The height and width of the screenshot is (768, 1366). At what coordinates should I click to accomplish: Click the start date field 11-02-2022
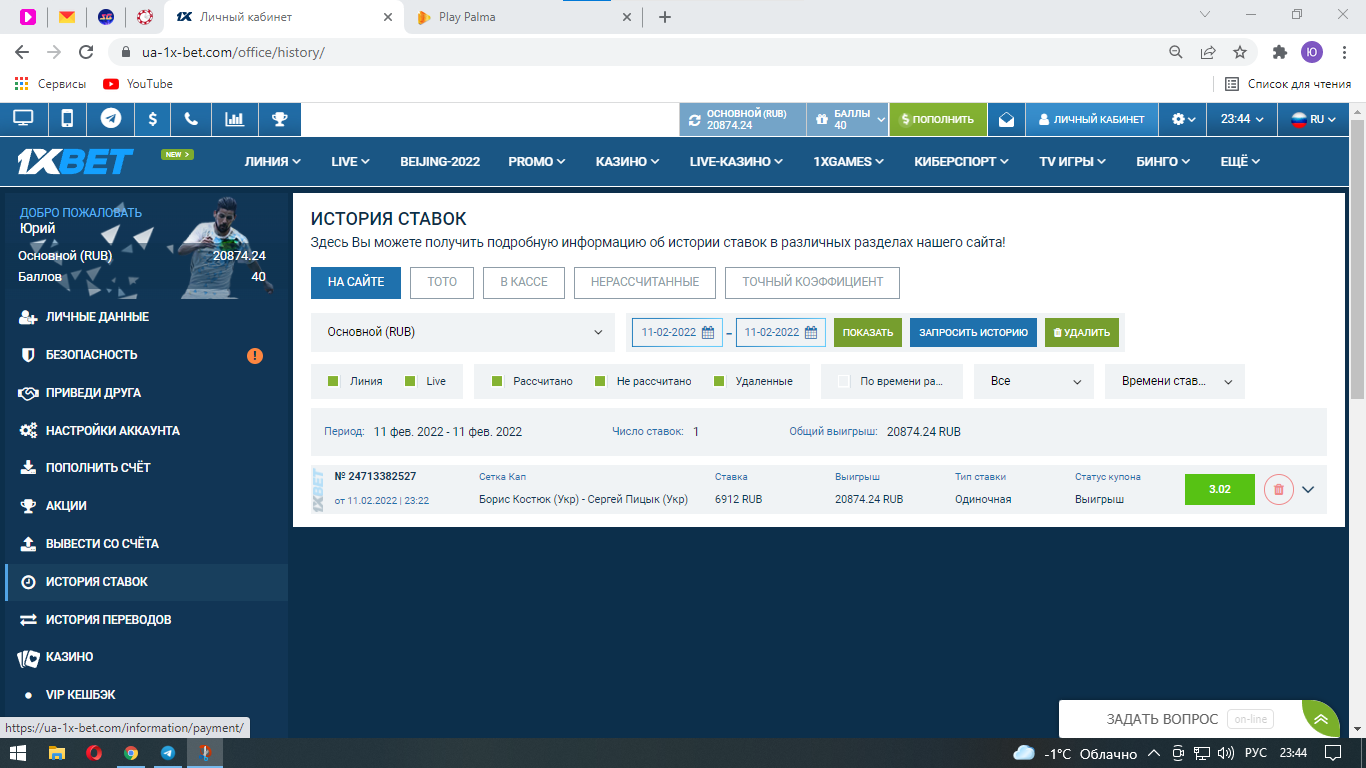[x=677, y=332]
